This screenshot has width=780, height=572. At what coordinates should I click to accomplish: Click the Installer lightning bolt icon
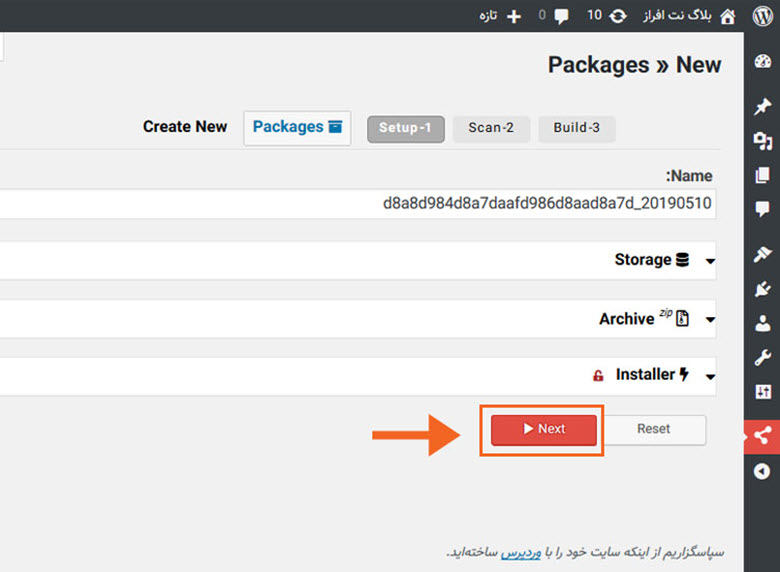684,374
